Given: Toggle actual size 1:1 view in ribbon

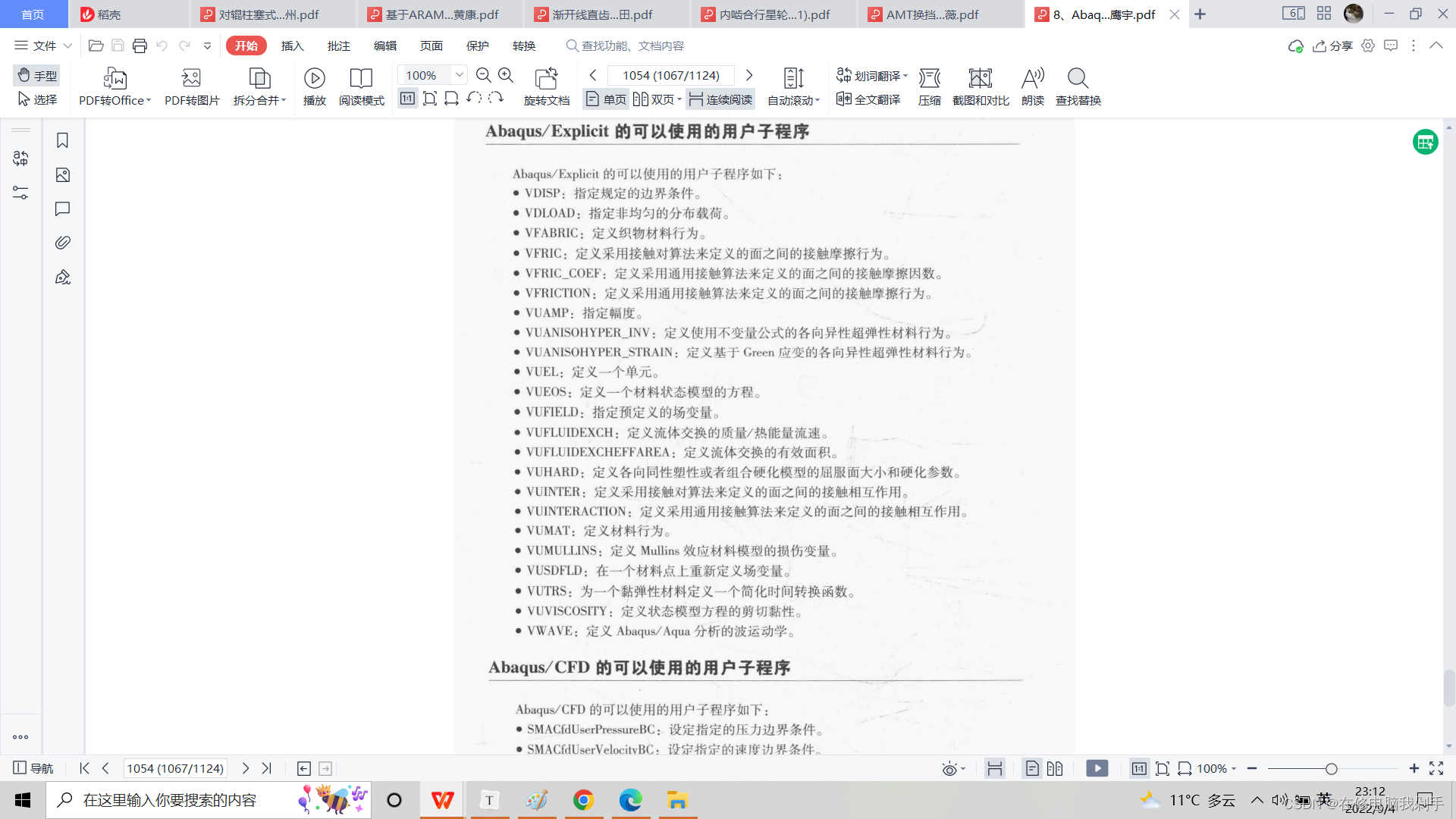Looking at the screenshot, I should tap(408, 99).
